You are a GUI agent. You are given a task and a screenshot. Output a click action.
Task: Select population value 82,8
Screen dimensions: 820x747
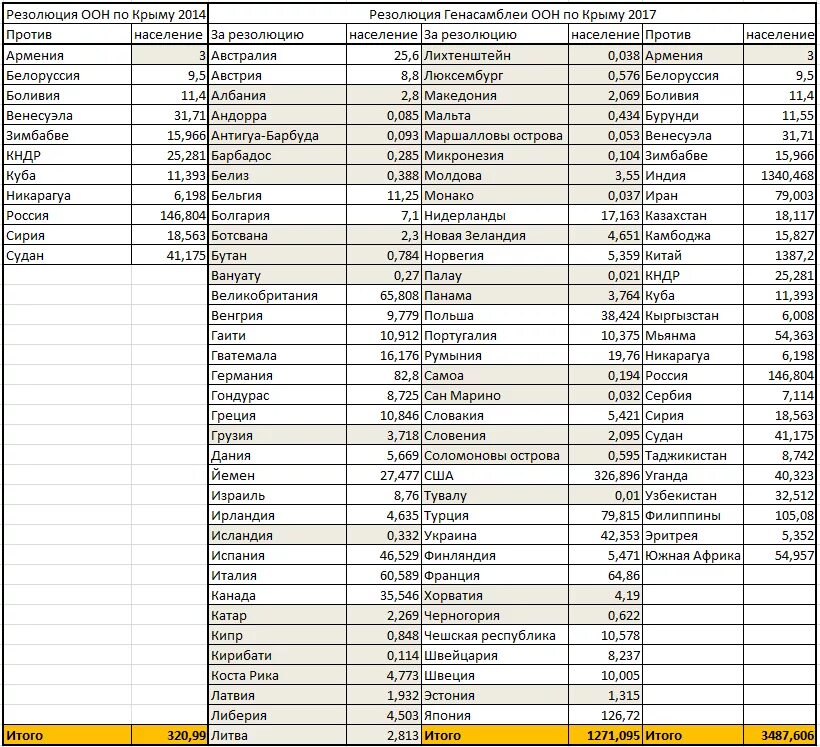[x=384, y=375]
